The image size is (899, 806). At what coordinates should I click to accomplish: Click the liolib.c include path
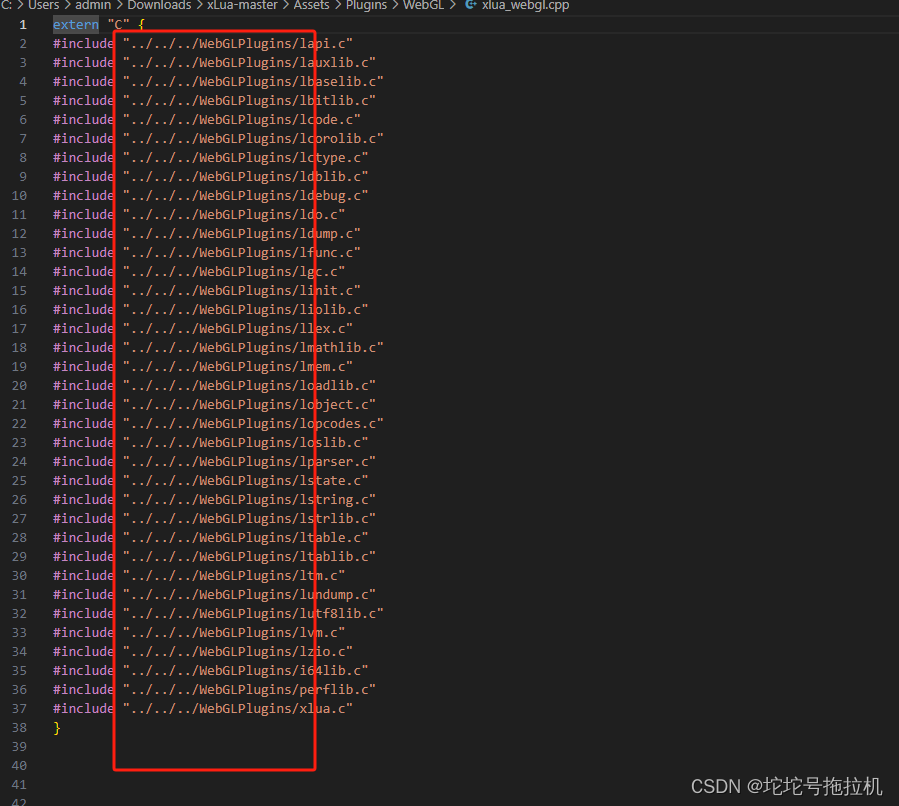coord(245,310)
